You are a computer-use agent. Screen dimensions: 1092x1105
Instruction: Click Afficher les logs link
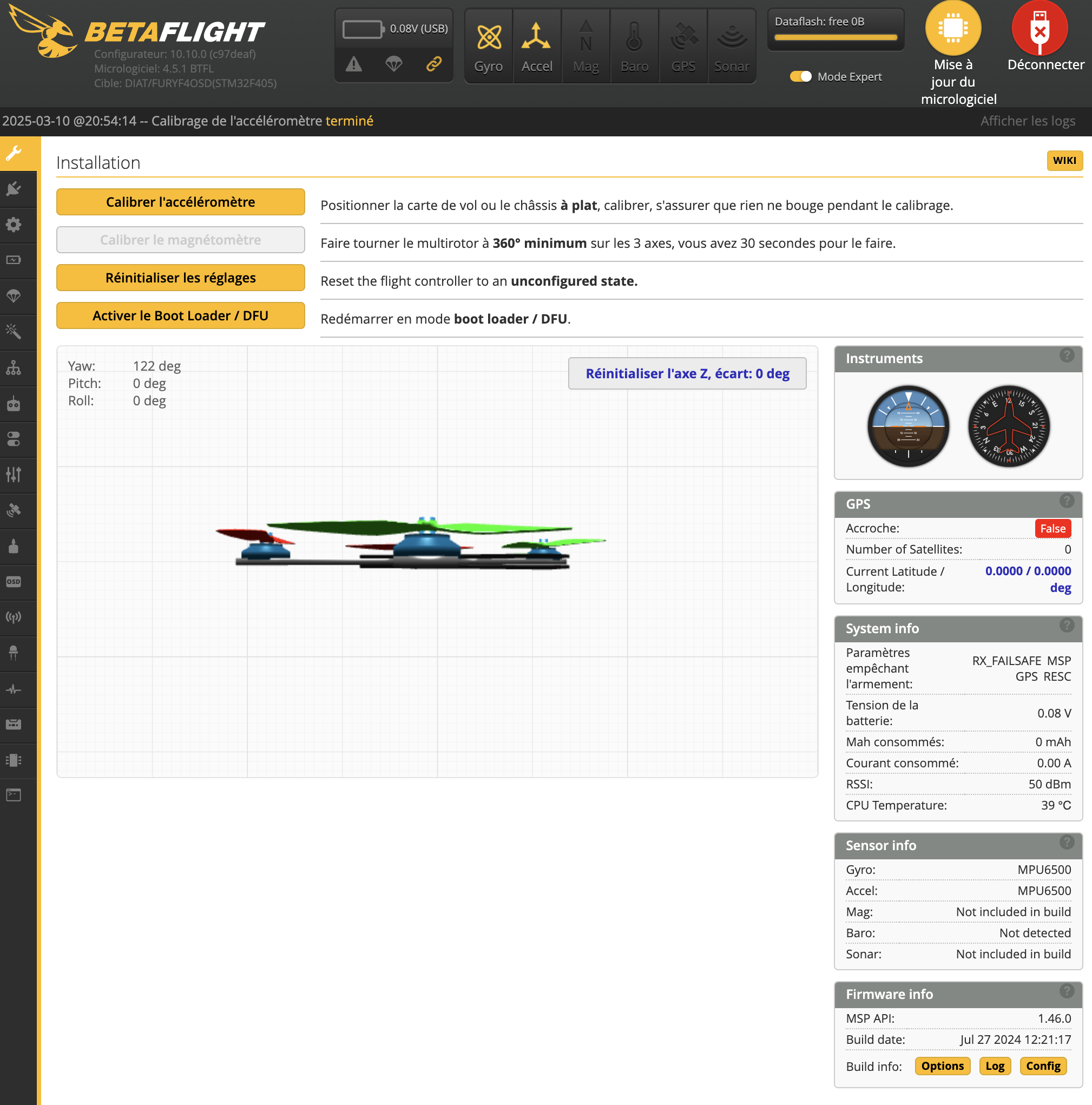[x=1028, y=121]
